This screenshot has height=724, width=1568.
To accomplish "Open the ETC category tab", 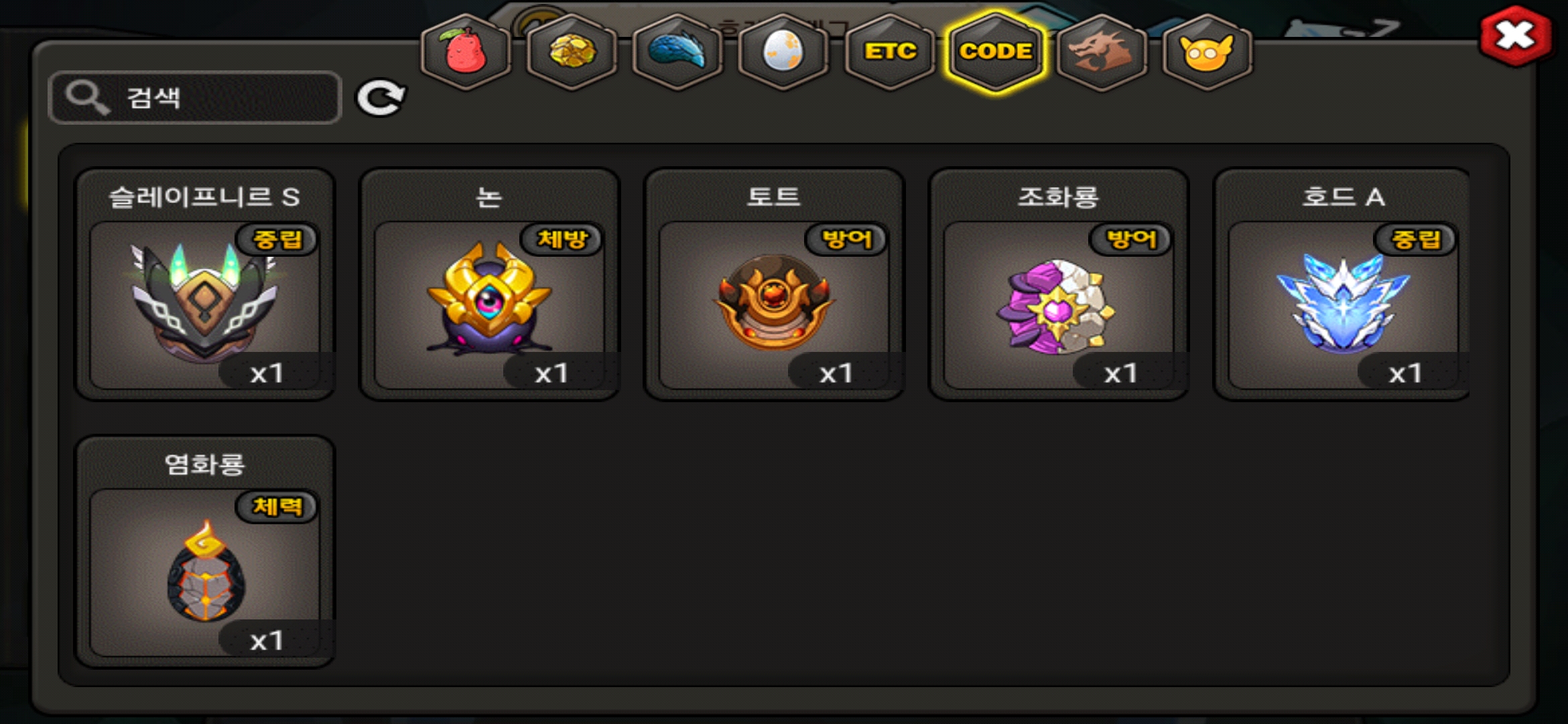I will click(890, 52).
